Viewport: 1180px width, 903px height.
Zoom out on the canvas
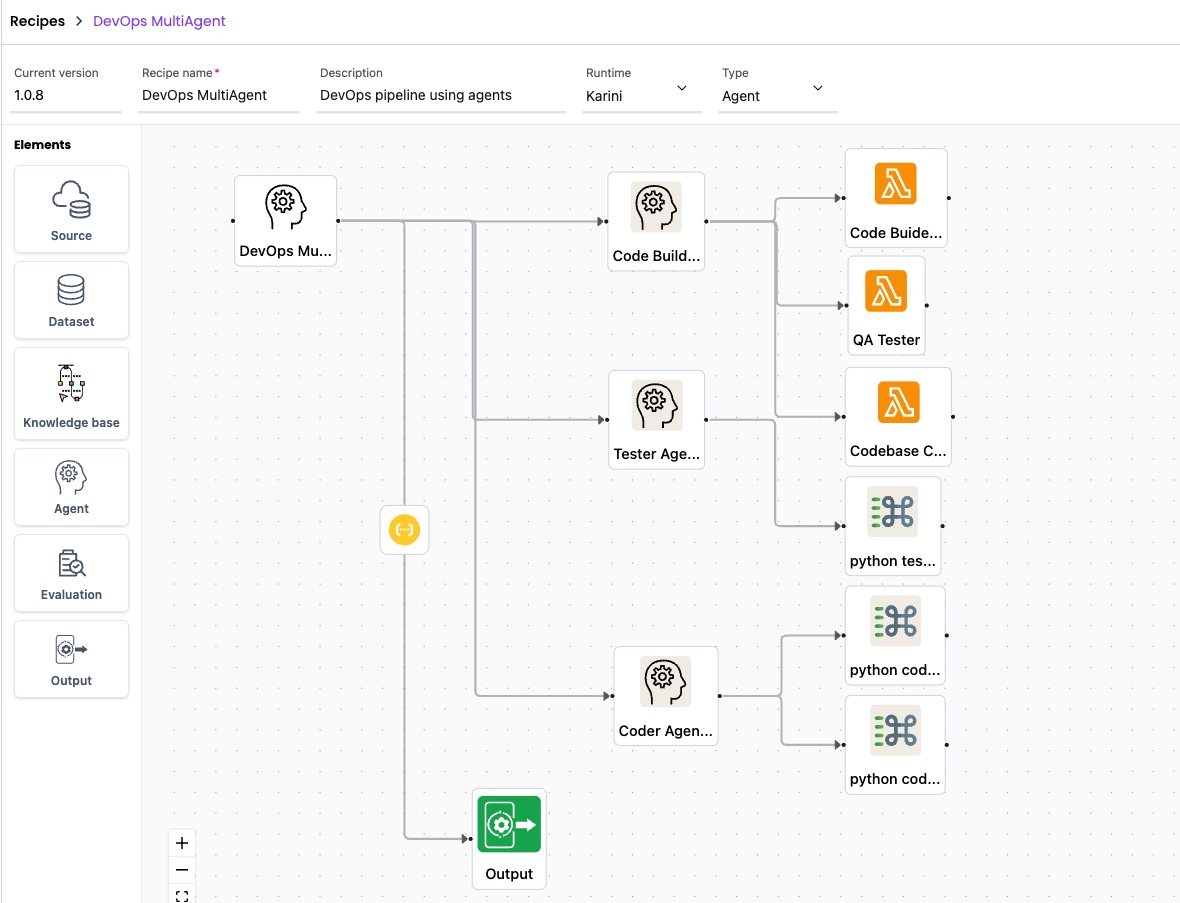pyautogui.click(x=182, y=870)
